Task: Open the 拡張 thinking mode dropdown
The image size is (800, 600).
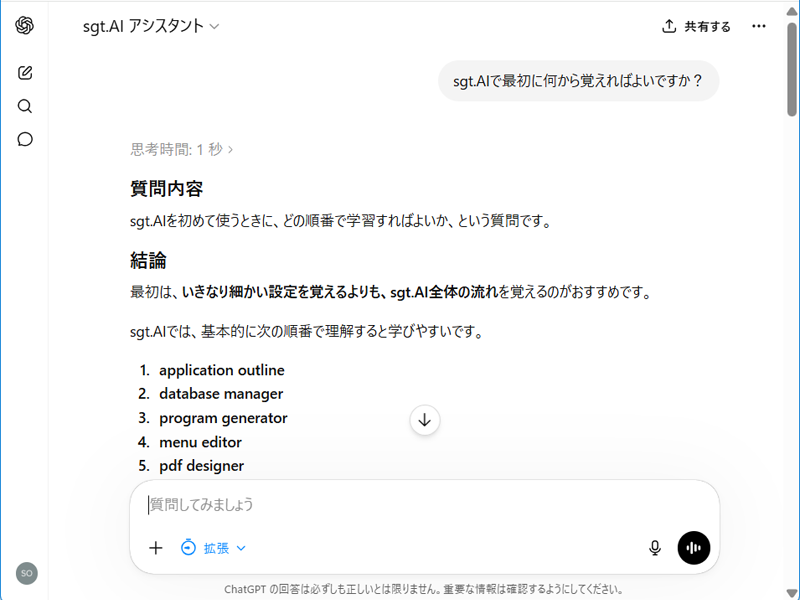Action: point(213,548)
